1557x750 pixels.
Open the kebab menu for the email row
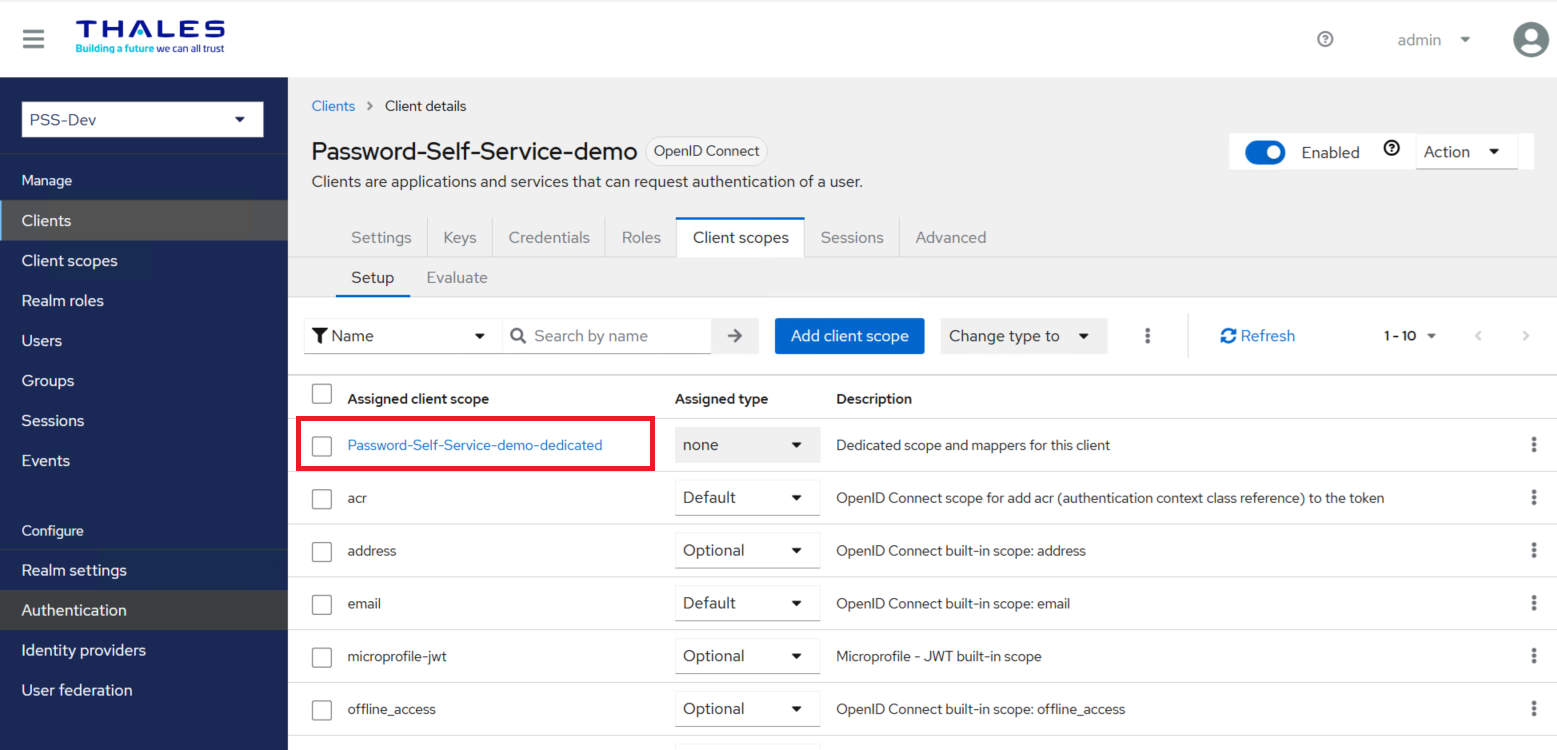click(x=1533, y=603)
